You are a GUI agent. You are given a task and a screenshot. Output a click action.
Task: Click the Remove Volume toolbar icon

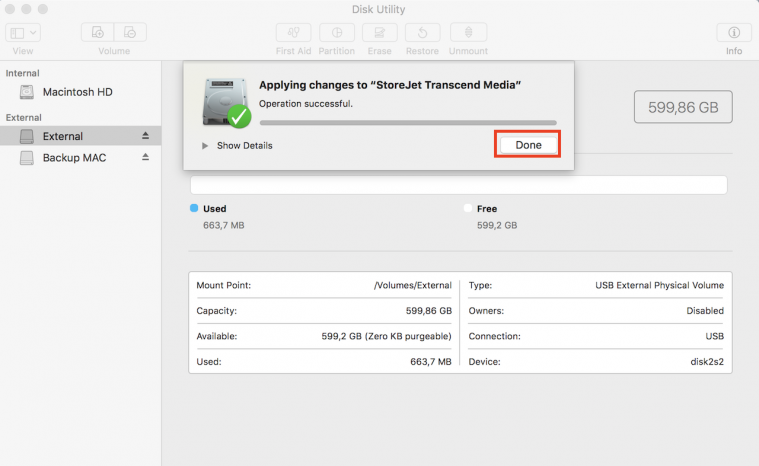tap(130, 32)
